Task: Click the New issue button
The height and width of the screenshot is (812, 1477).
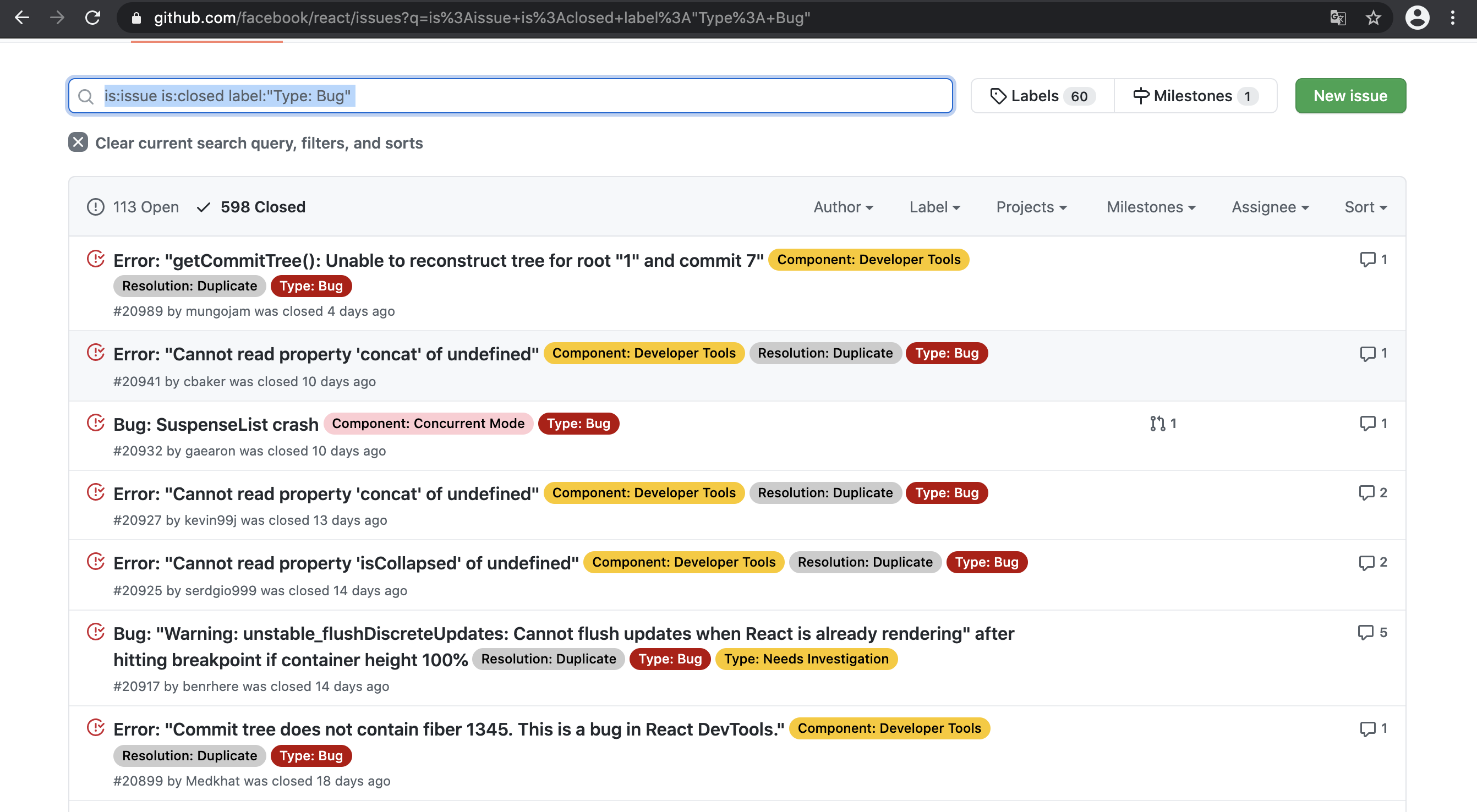Action: tap(1350, 96)
